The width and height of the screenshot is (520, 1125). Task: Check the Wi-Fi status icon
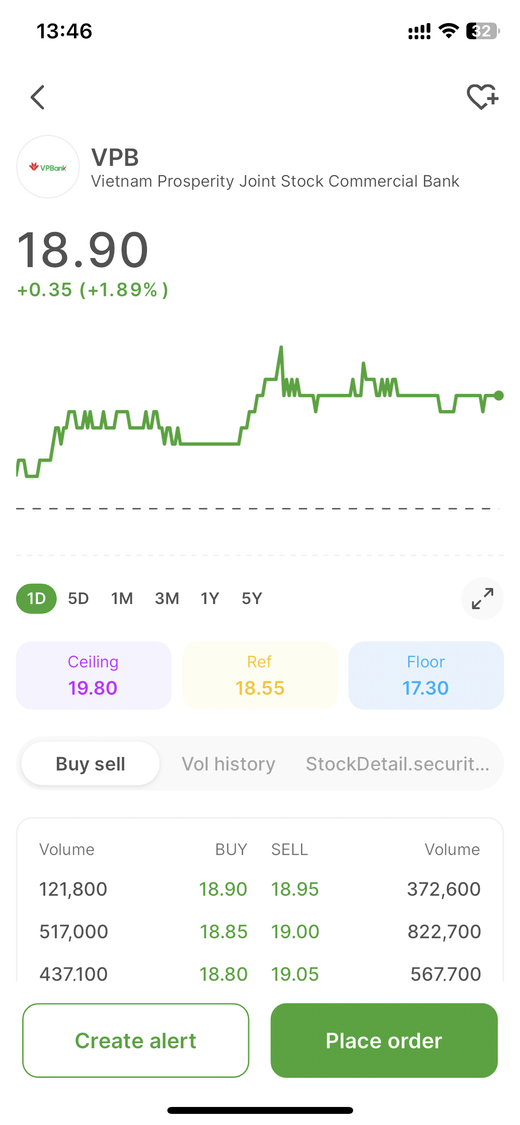(x=449, y=31)
